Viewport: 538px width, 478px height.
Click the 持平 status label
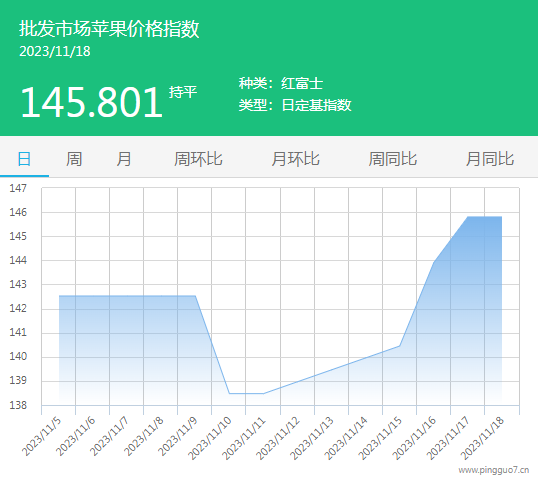click(x=183, y=92)
